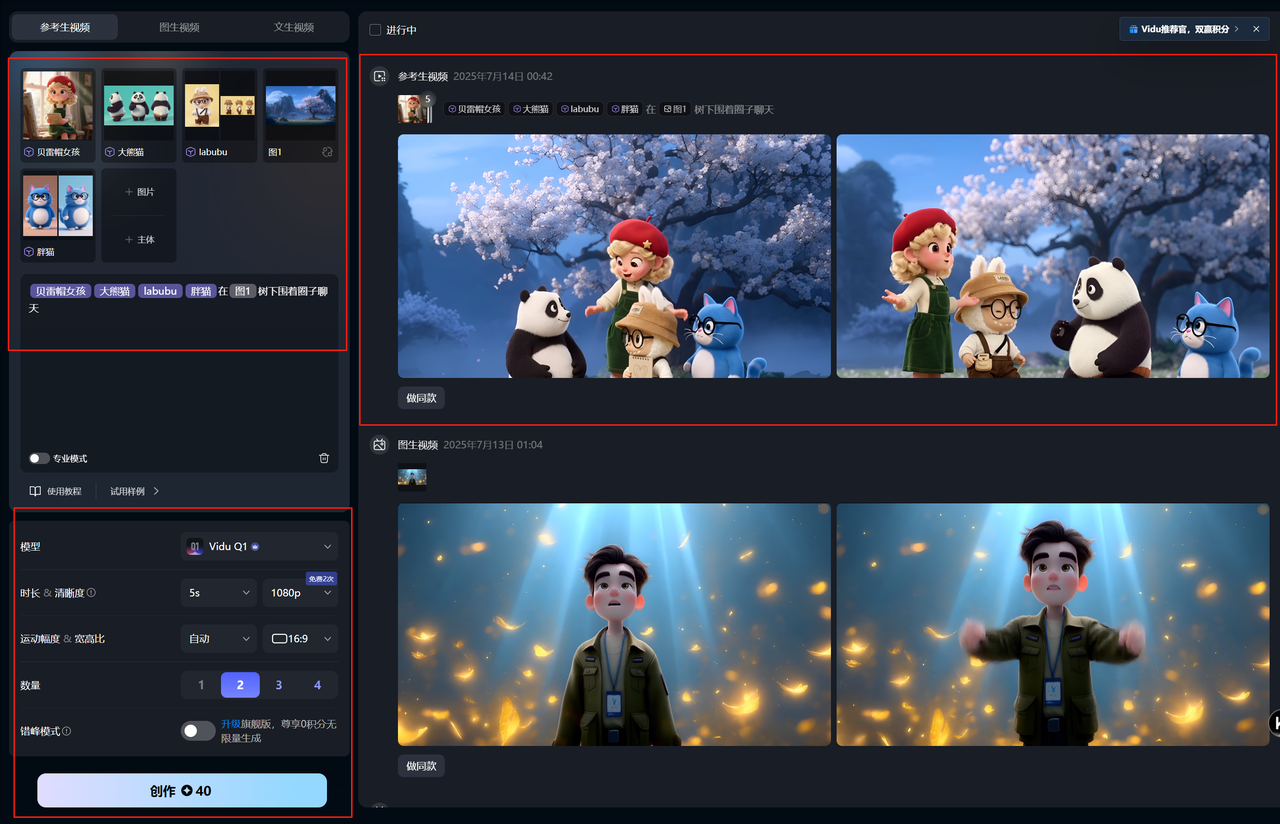1280x824 pixels.
Task: Click the 创作 40 generate button
Action: click(182, 790)
